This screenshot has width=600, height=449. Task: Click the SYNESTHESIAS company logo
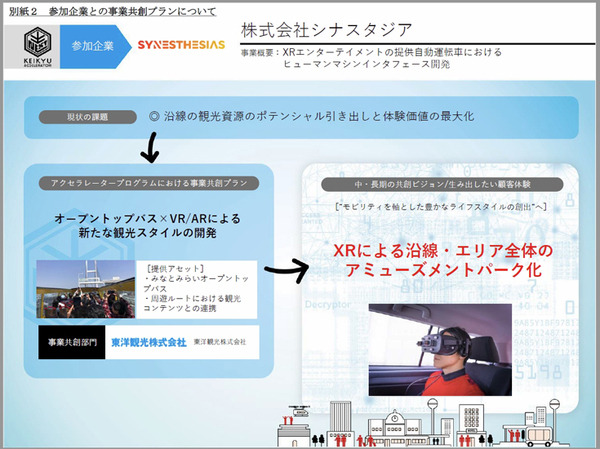176,46
